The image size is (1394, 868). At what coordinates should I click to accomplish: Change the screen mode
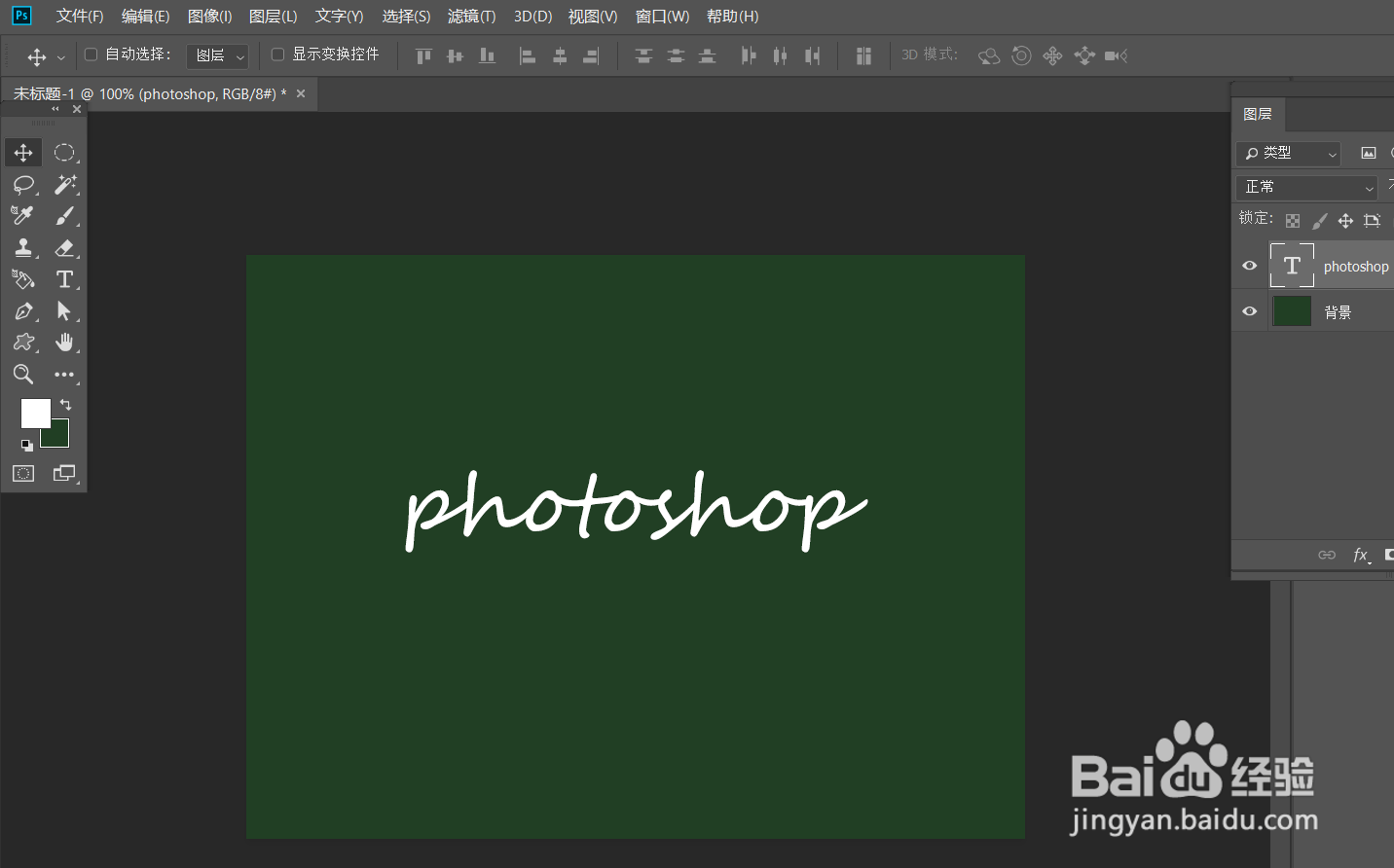[x=64, y=474]
